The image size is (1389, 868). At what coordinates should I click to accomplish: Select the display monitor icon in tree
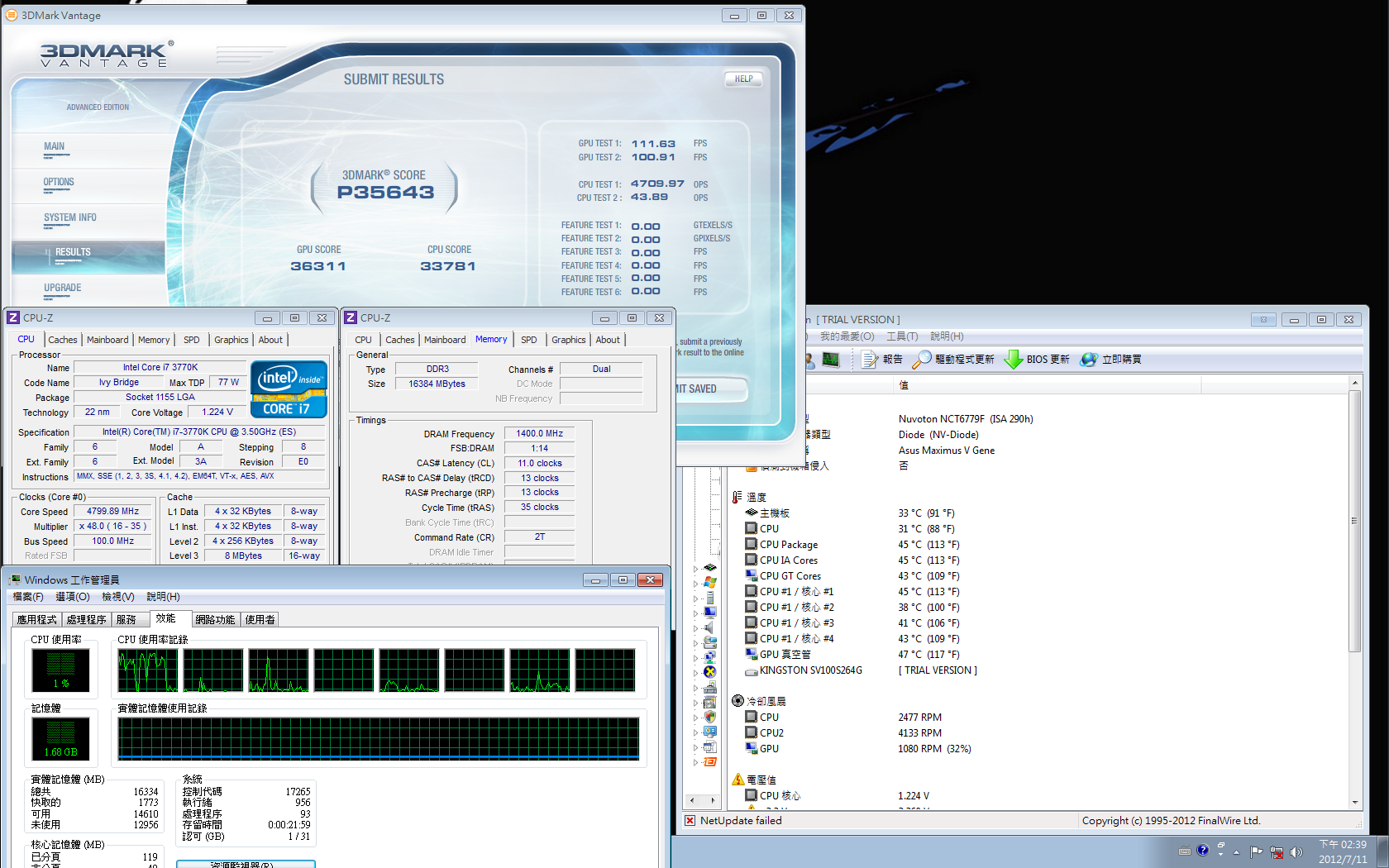point(710,613)
